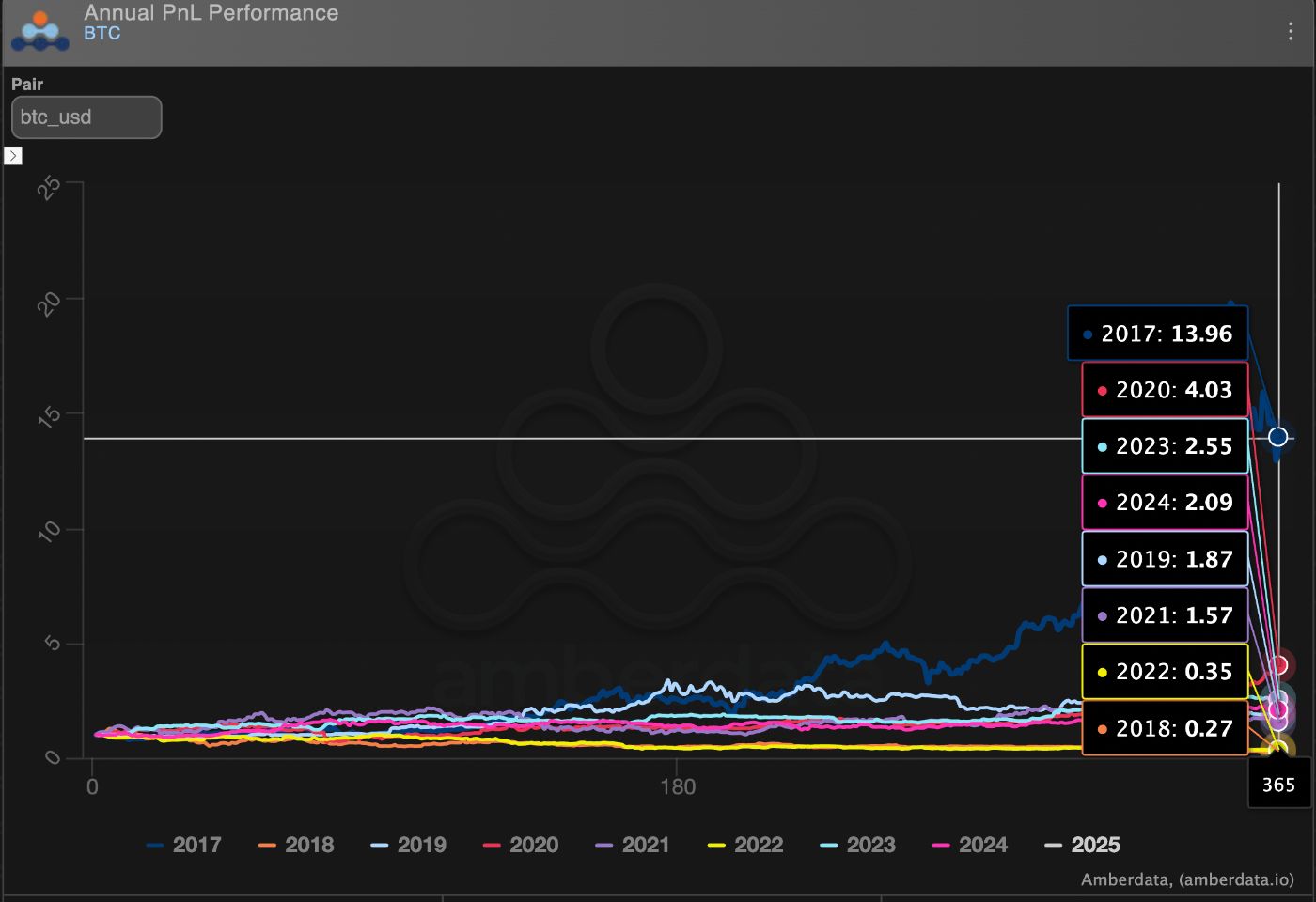Click the 365 axis label box
Viewport: 1316px width, 902px height.
click(x=1278, y=783)
